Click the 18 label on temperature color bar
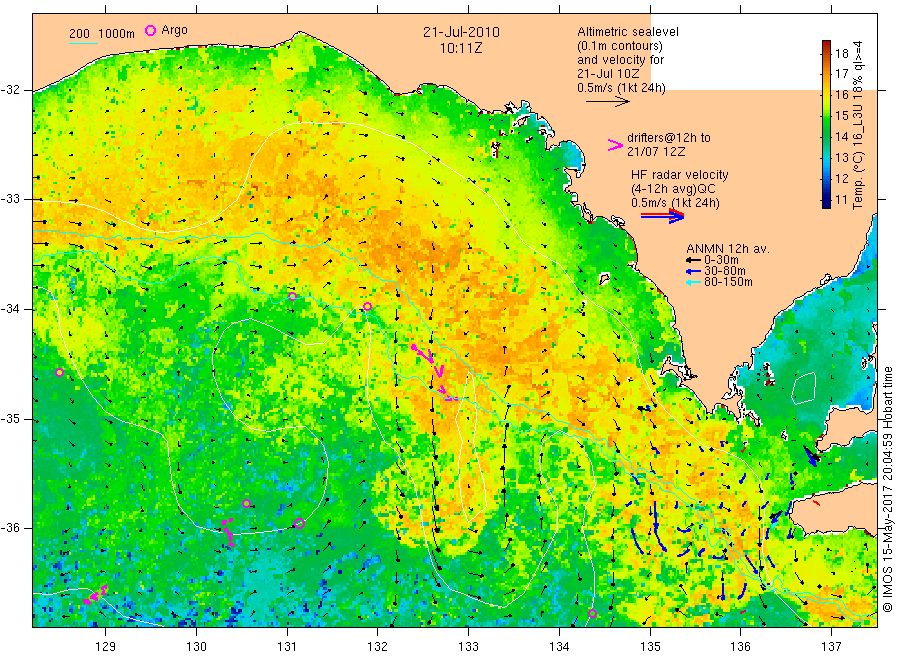900x660 pixels. [x=841, y=54]
